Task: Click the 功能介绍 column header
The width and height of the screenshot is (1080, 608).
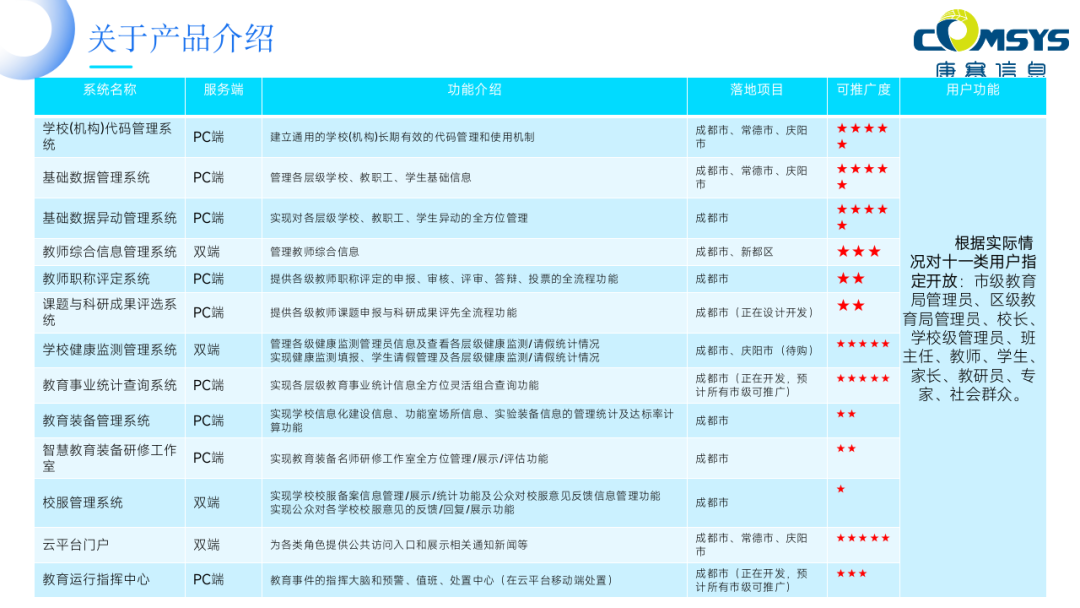Action: [x=474, y=90]
